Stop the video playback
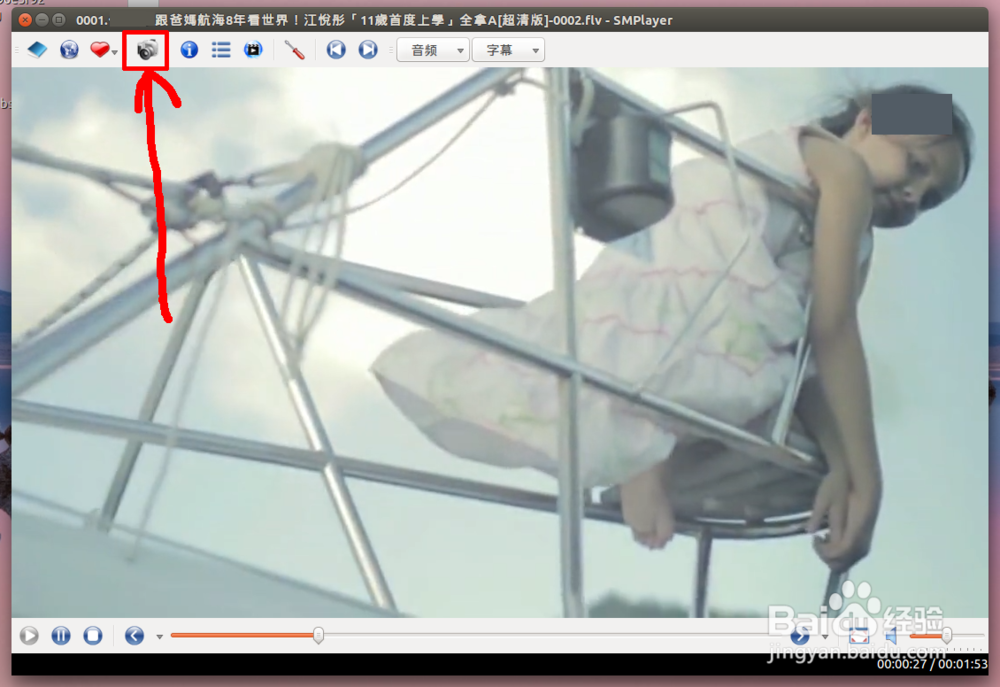Screen dimensions: 1000x687 pyautogui.click(x=93, y=635)
